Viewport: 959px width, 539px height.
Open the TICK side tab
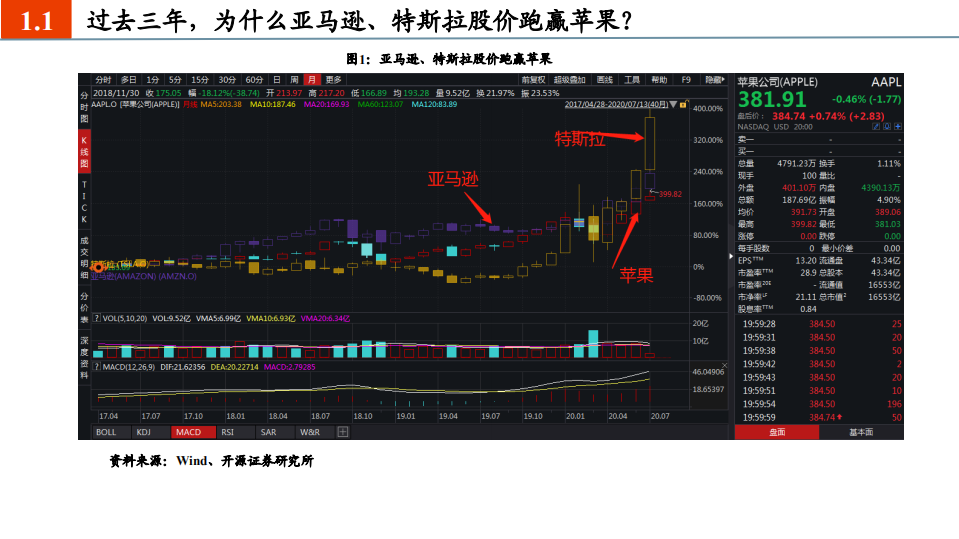point(84,202)
